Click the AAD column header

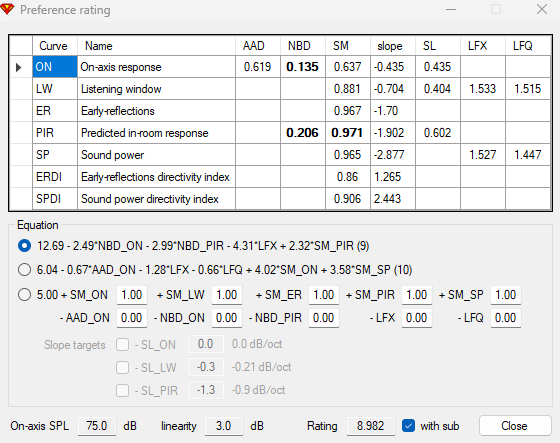tap(258, 46)
